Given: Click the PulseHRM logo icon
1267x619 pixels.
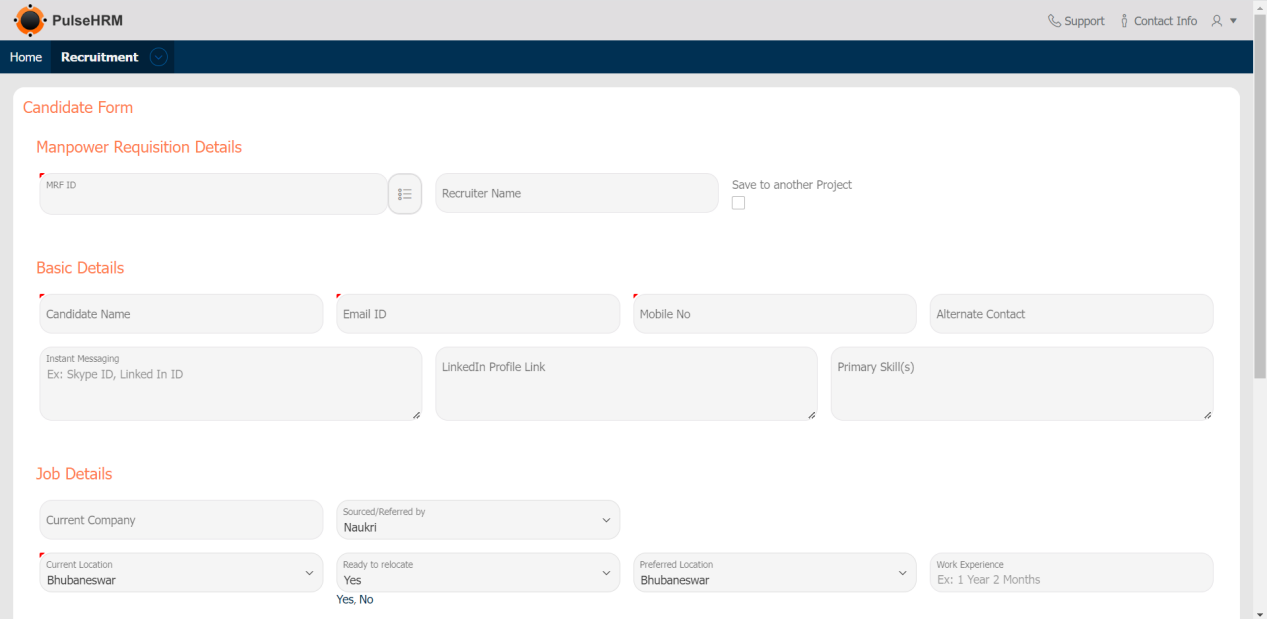Looking at the screenshot, I should click(30, 20).
